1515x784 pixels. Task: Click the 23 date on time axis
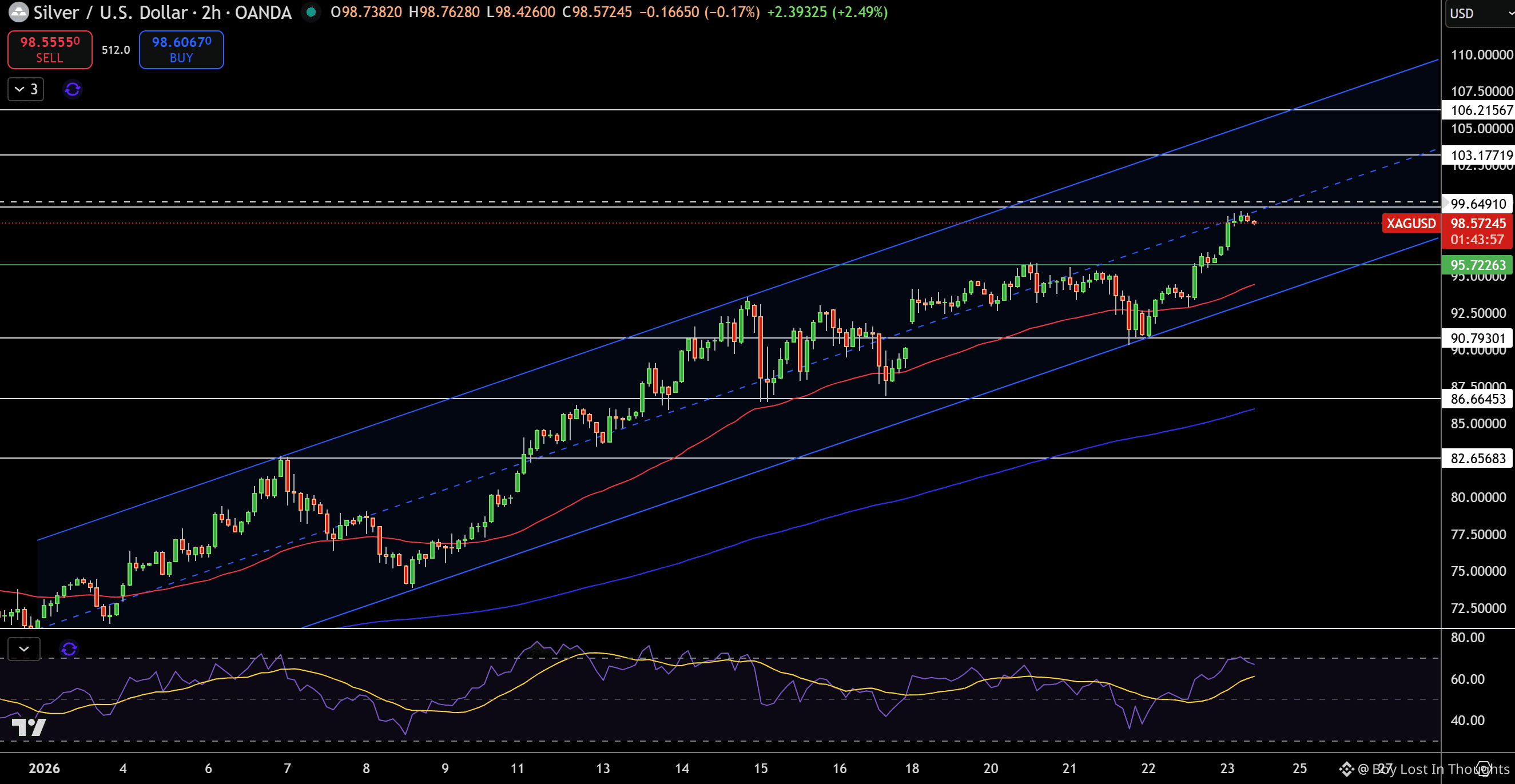click(x=1227, y=768)
